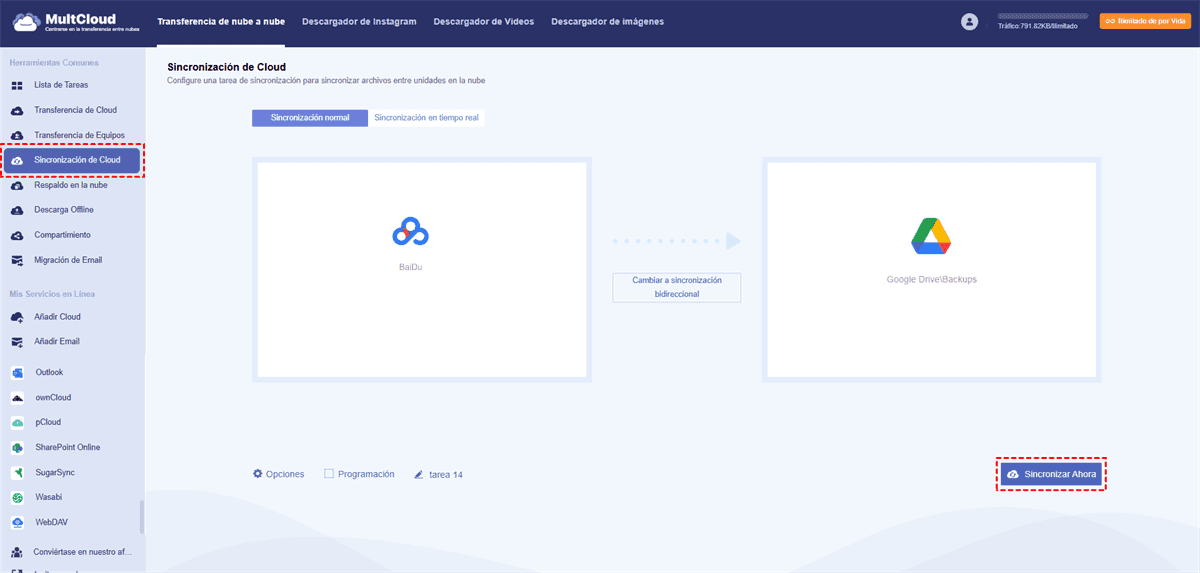Open the Lista de Tareas icon

point(17,85)
